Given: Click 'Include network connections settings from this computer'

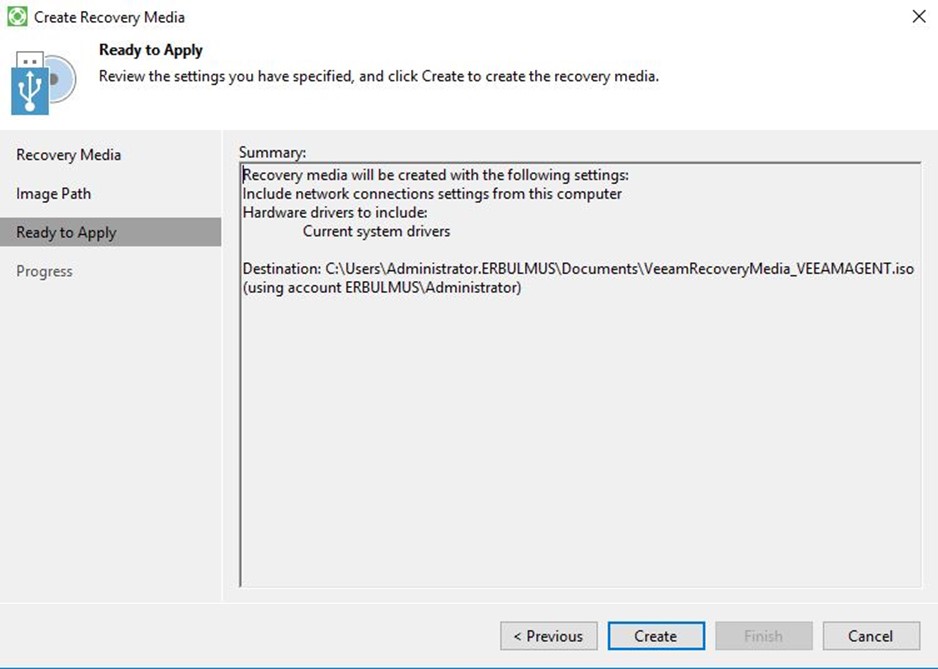Looking at the screenshot, I should [x=432, y=194].
